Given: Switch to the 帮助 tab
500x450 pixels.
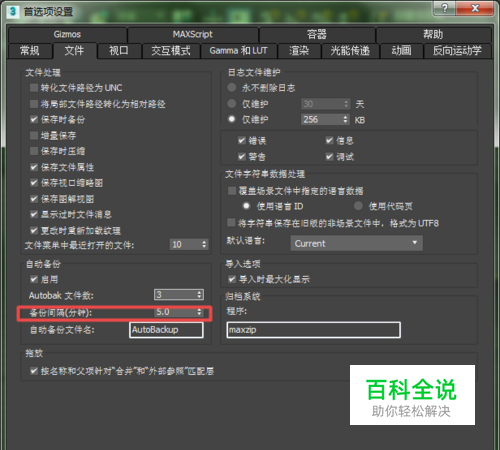Looking at the screenshot, I should (433, 34).
